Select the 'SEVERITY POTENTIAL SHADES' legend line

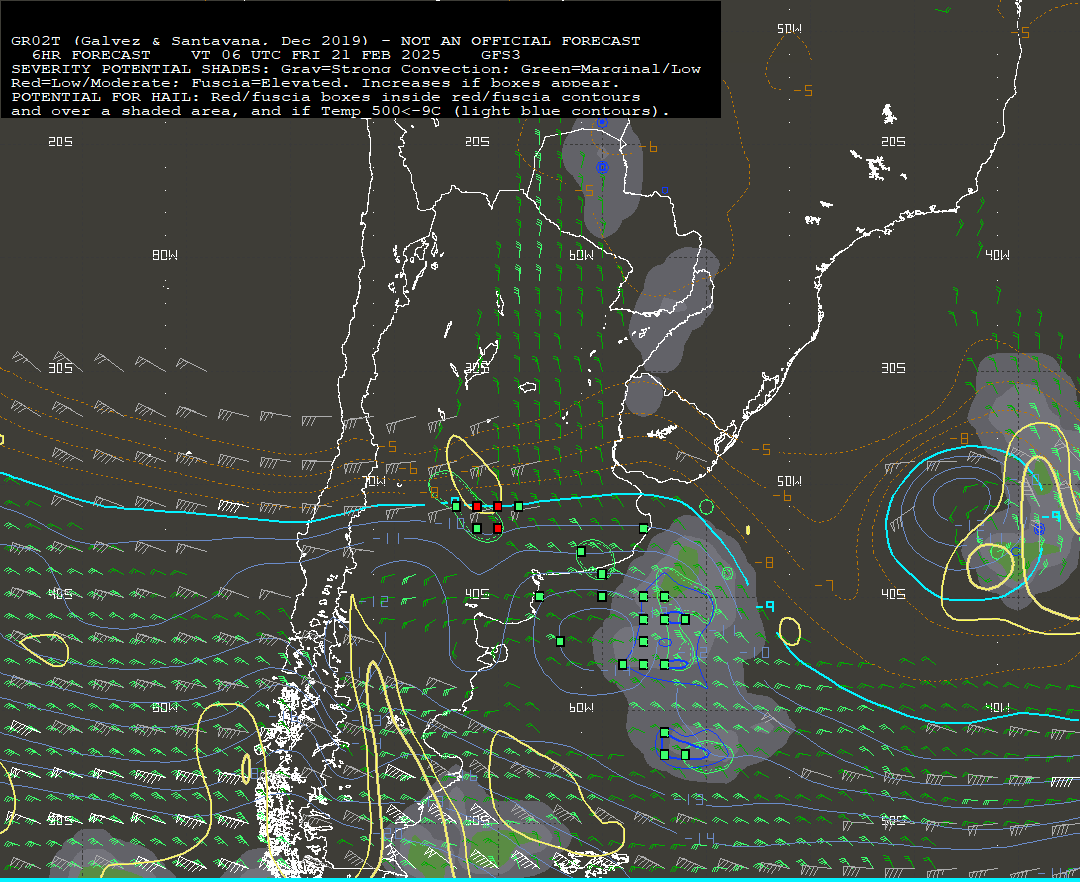356,69
